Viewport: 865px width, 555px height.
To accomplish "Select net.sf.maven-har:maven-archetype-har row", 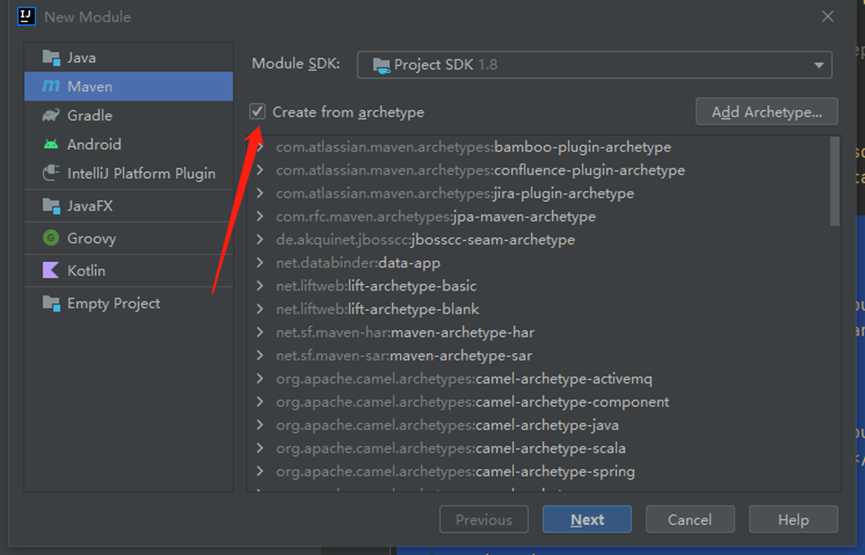I will tap(538, 332).
